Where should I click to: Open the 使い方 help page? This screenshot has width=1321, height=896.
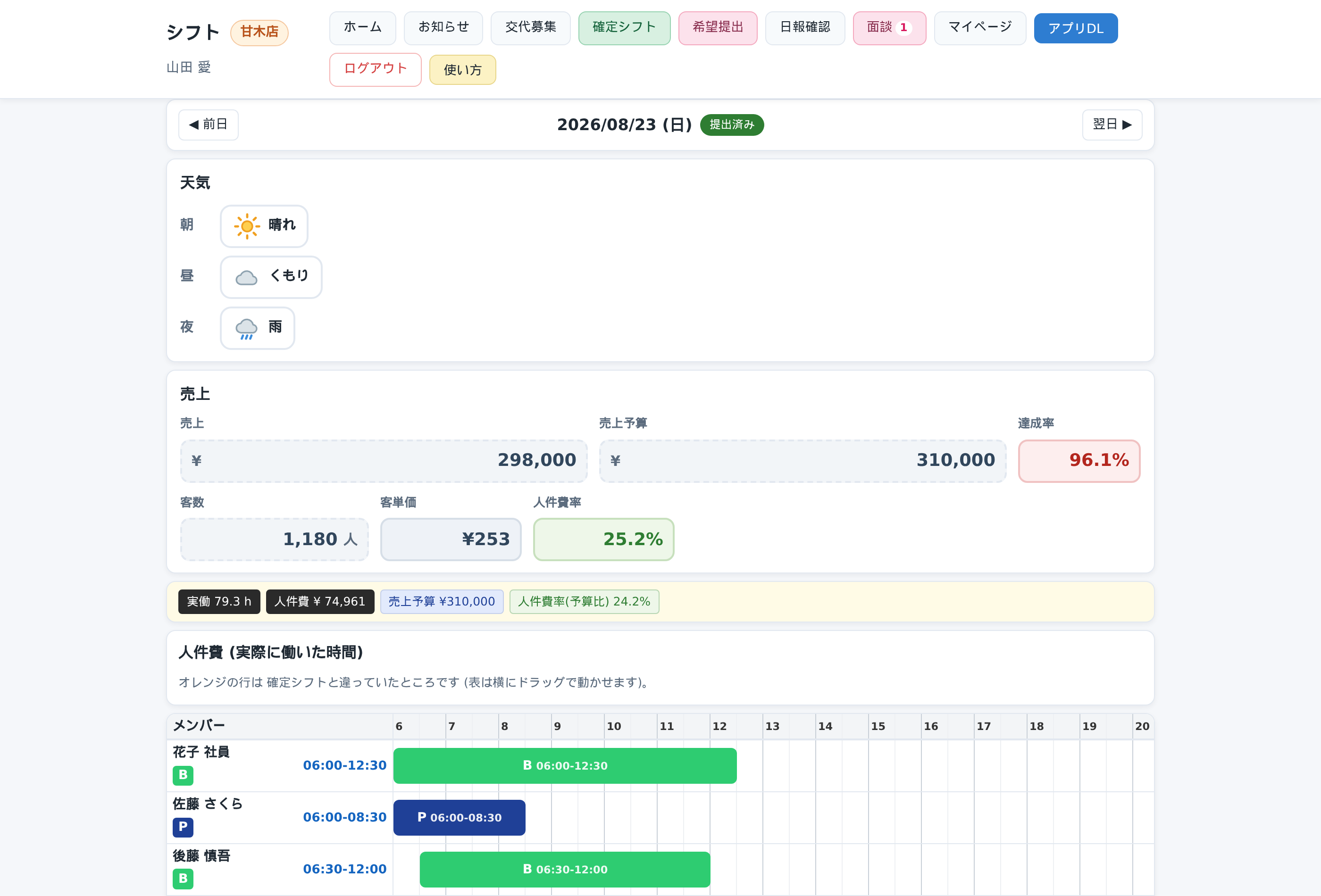point(463,70)
